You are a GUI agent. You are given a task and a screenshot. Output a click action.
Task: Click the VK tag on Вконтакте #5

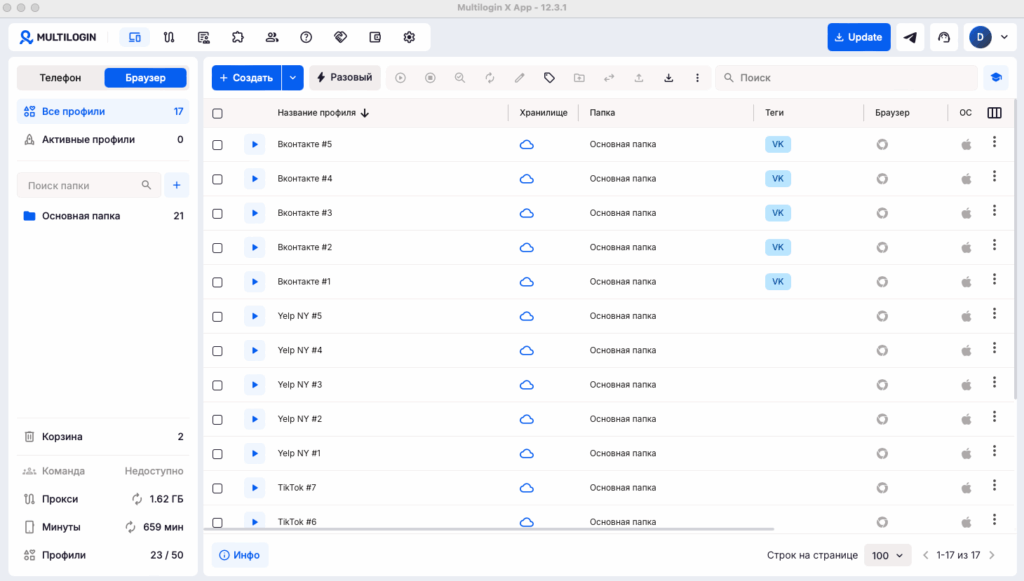pos(778,144)
